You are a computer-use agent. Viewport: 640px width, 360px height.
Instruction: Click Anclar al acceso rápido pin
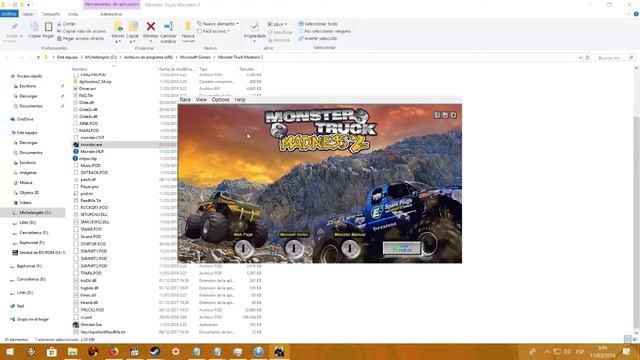point(14,27)
